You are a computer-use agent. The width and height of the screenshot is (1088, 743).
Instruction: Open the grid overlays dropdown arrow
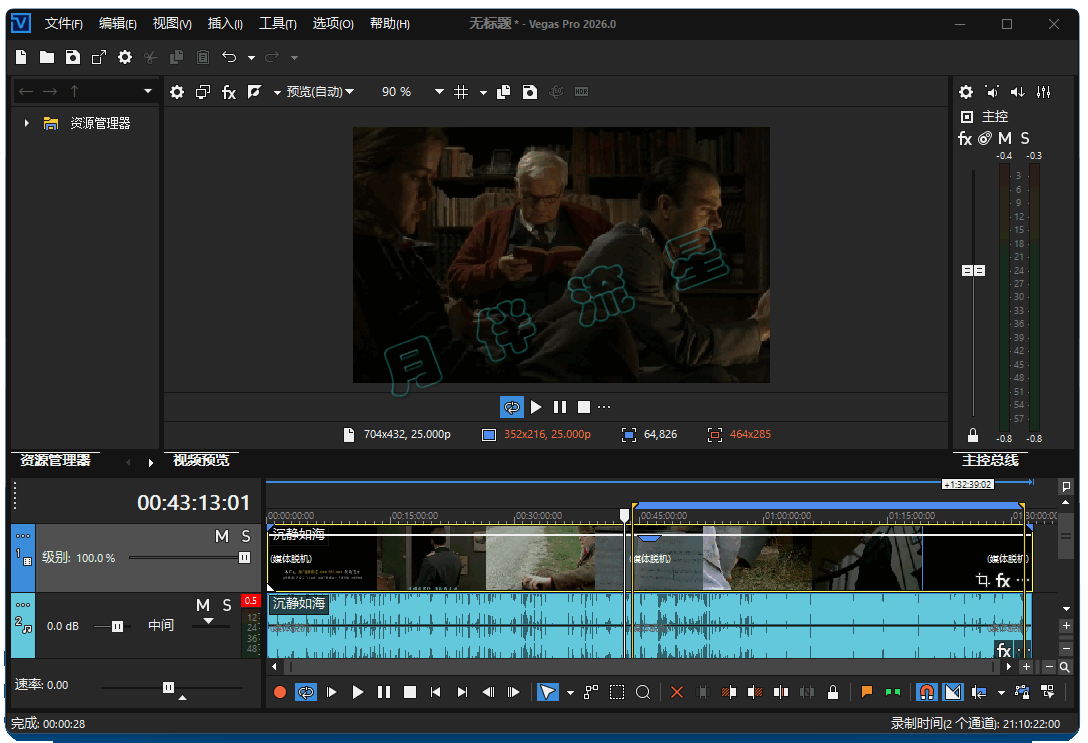pyautogui.click(x=483, y=92)
